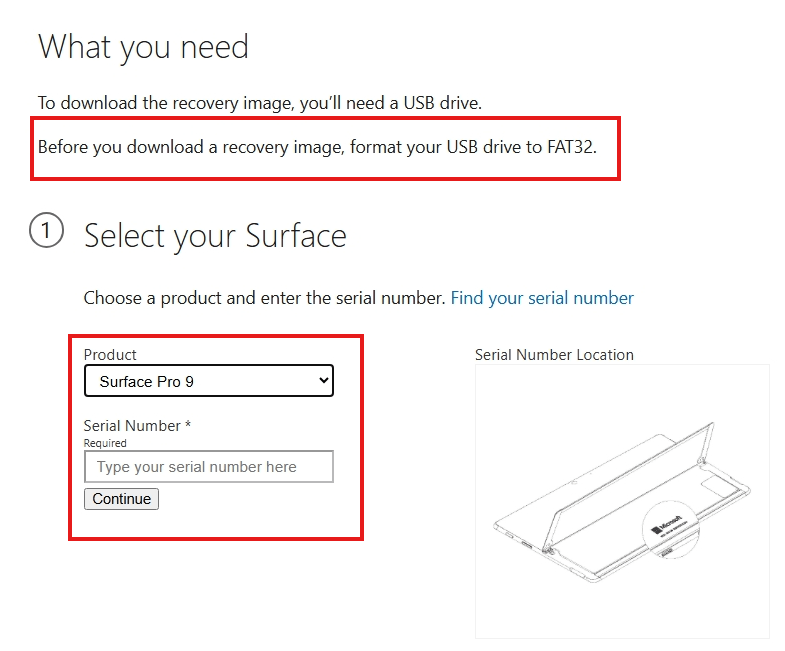Screen dimensions: 785x651
Task: Click the Serial Number Location caption
Action: [x=554, y=355]
